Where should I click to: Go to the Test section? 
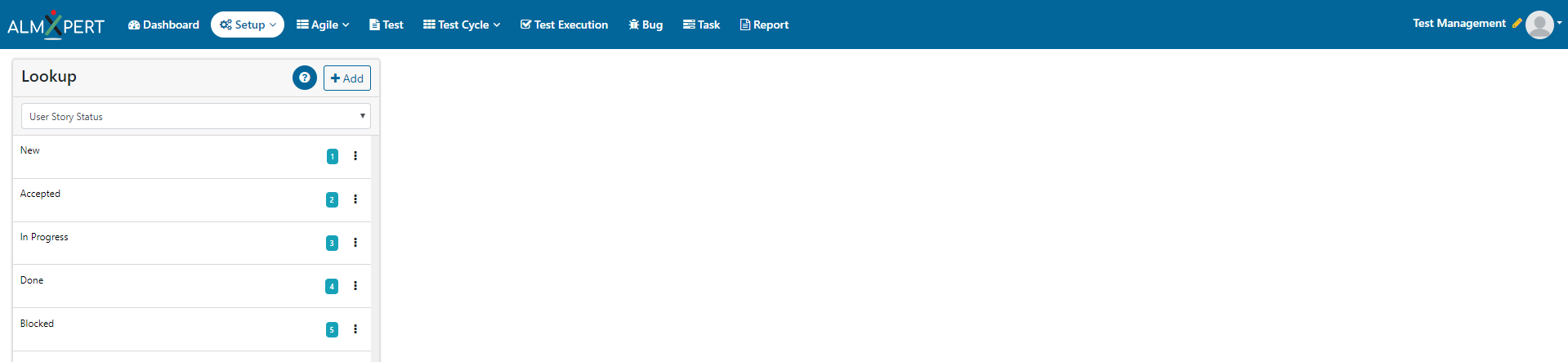(x=386, y=25)
